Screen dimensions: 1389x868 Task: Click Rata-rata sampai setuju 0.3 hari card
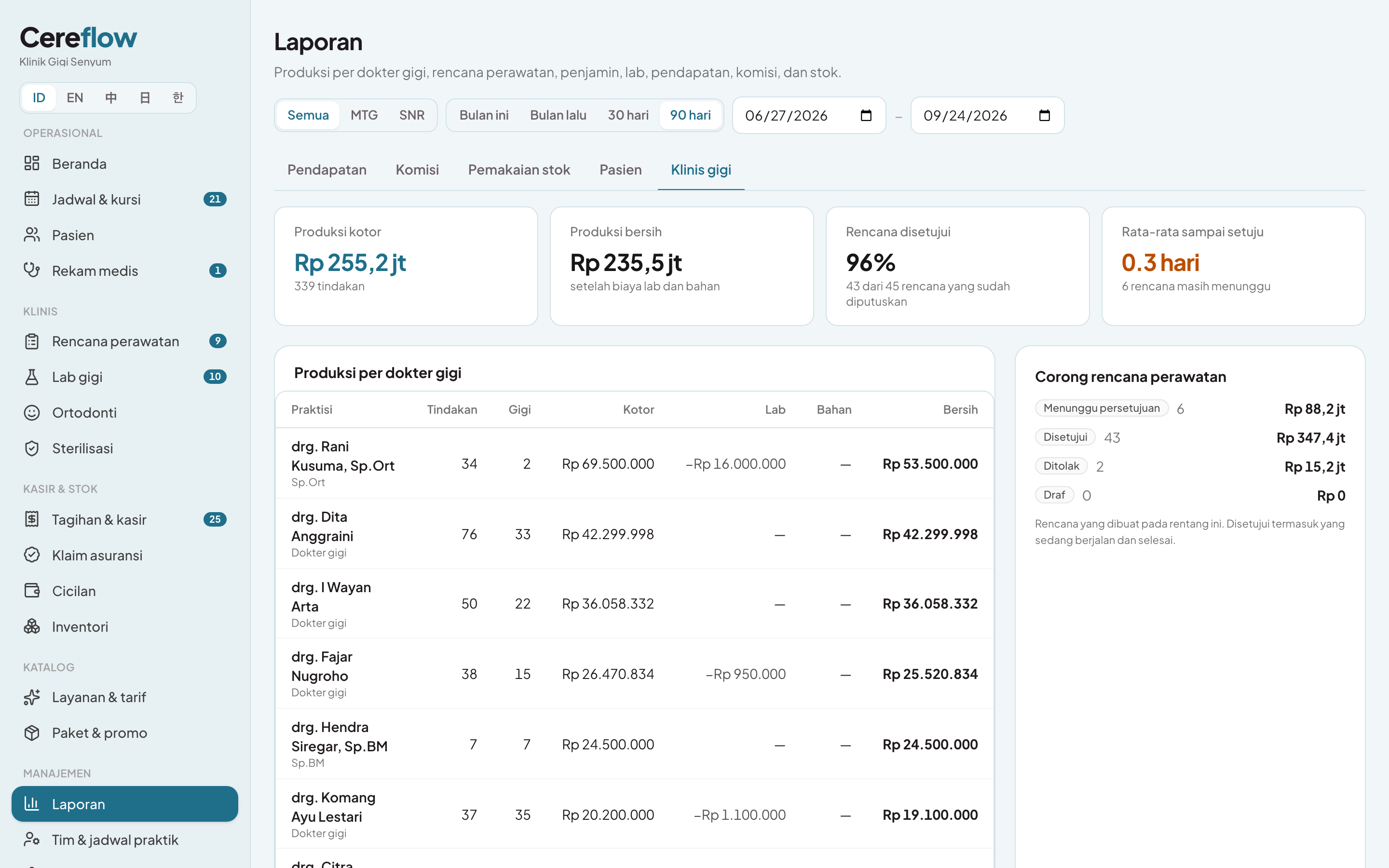[x=1233, y=266]
